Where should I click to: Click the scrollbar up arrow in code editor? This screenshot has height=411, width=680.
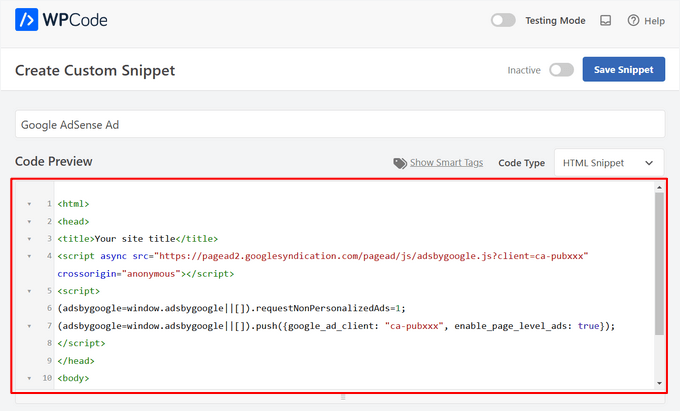point(659,187)
